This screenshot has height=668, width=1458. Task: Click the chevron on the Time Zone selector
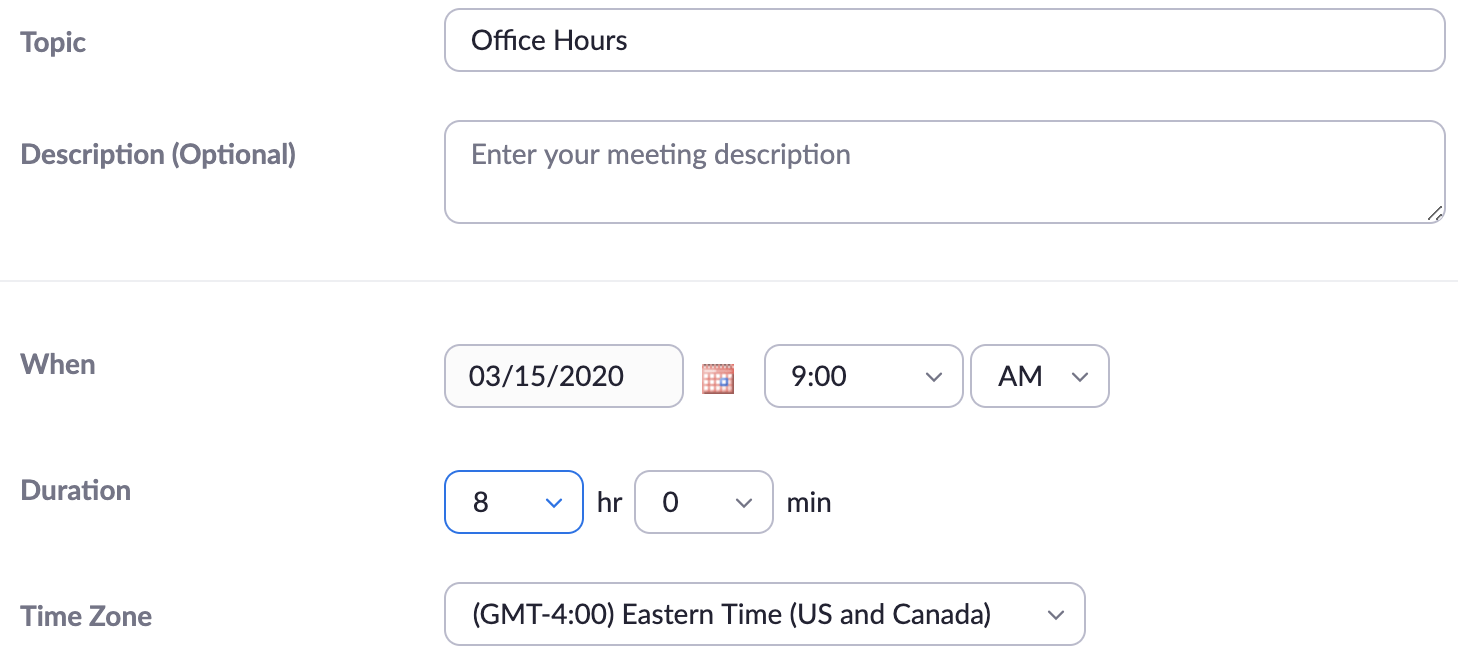coord(1056,615)
